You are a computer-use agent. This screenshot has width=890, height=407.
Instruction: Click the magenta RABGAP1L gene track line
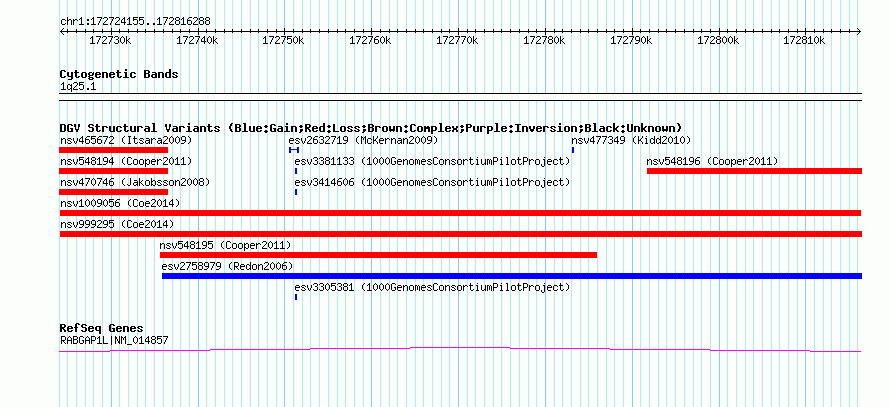click(x=460, y=350)
